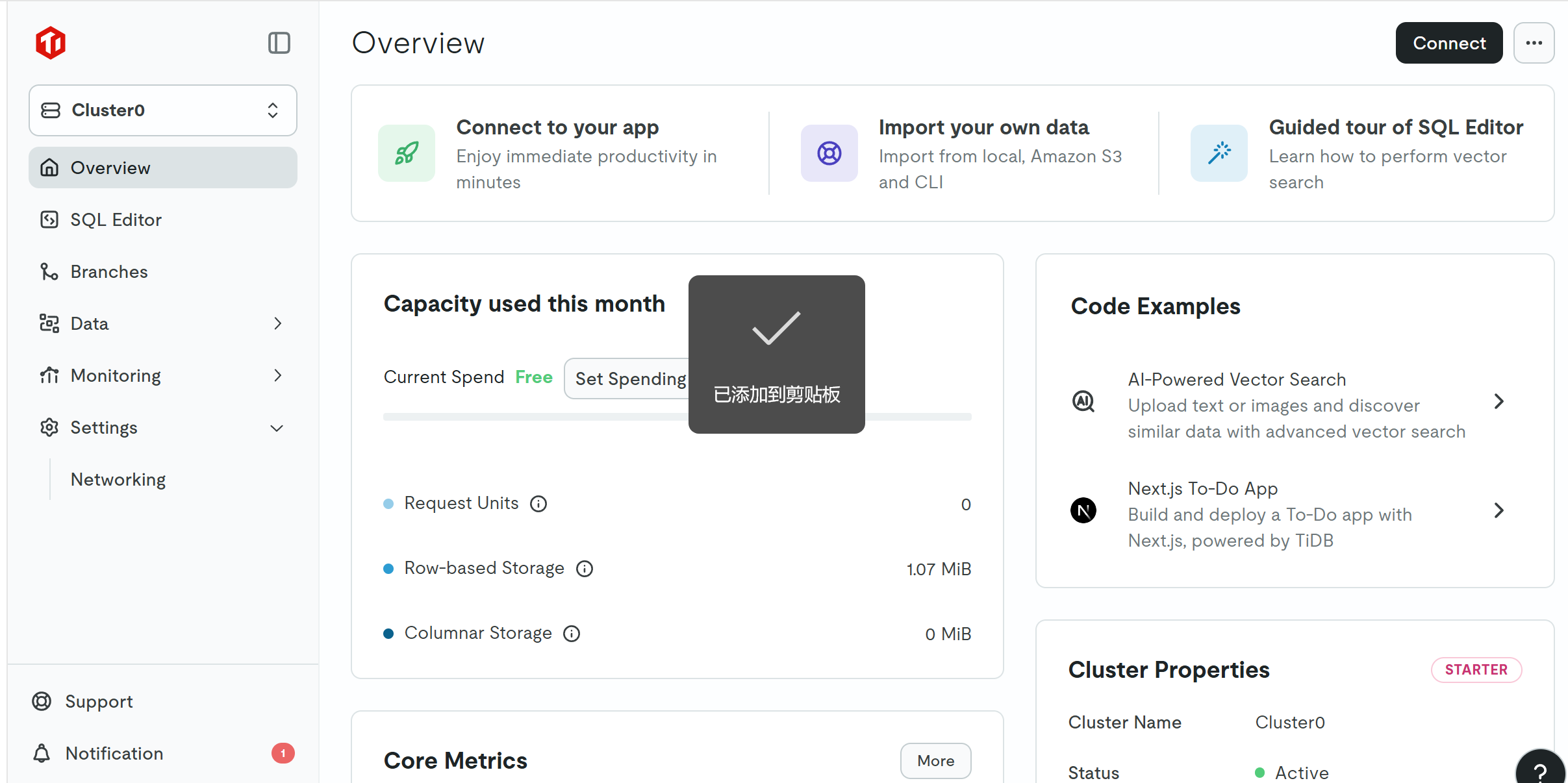The width and height of the screenshot is (1568, 783).
Task: Go to SQL Editor in sidebar
Action: (116, 219)
